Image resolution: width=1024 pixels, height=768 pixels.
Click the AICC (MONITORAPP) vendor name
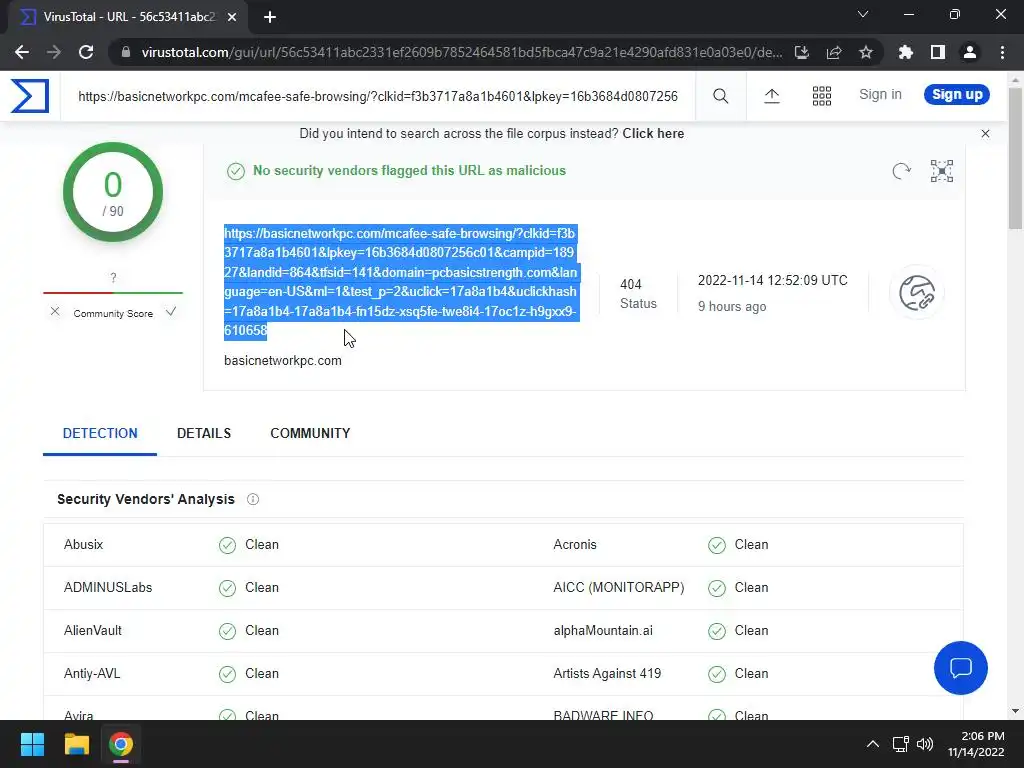tap(618, 588)
